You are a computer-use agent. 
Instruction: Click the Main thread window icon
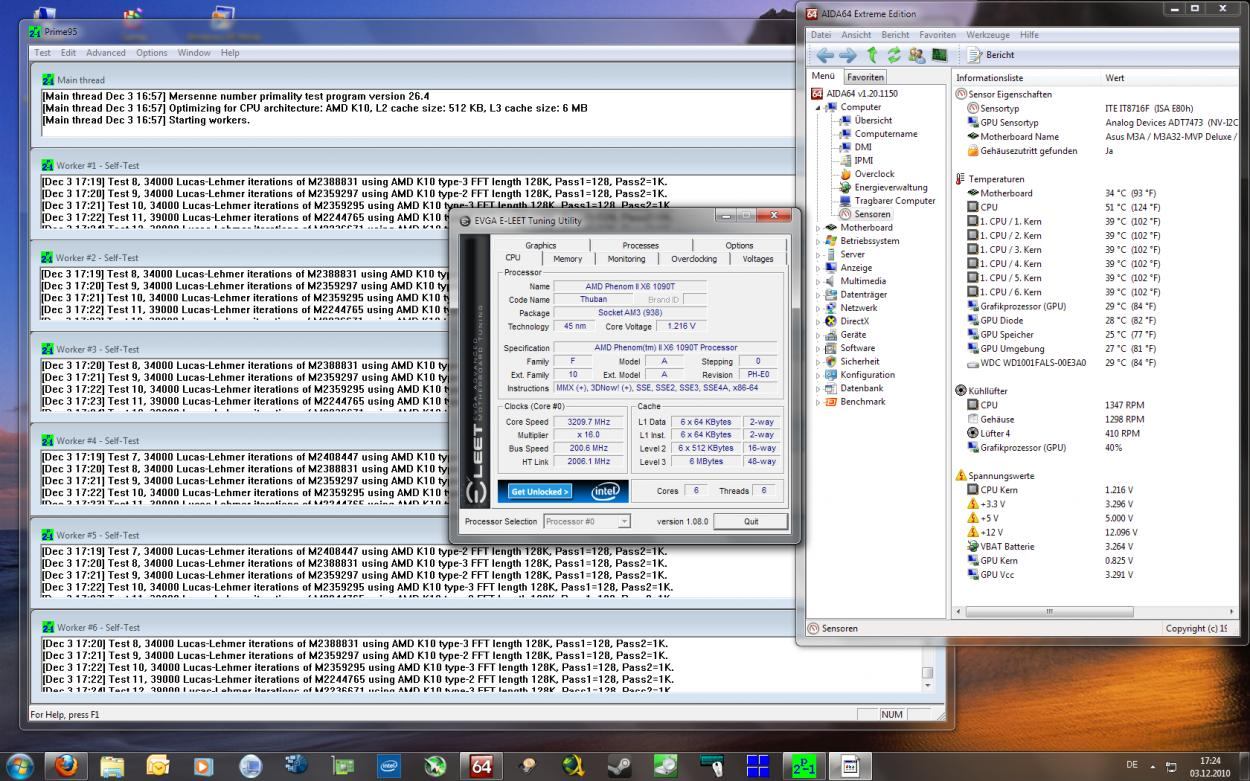coord(48,80)
